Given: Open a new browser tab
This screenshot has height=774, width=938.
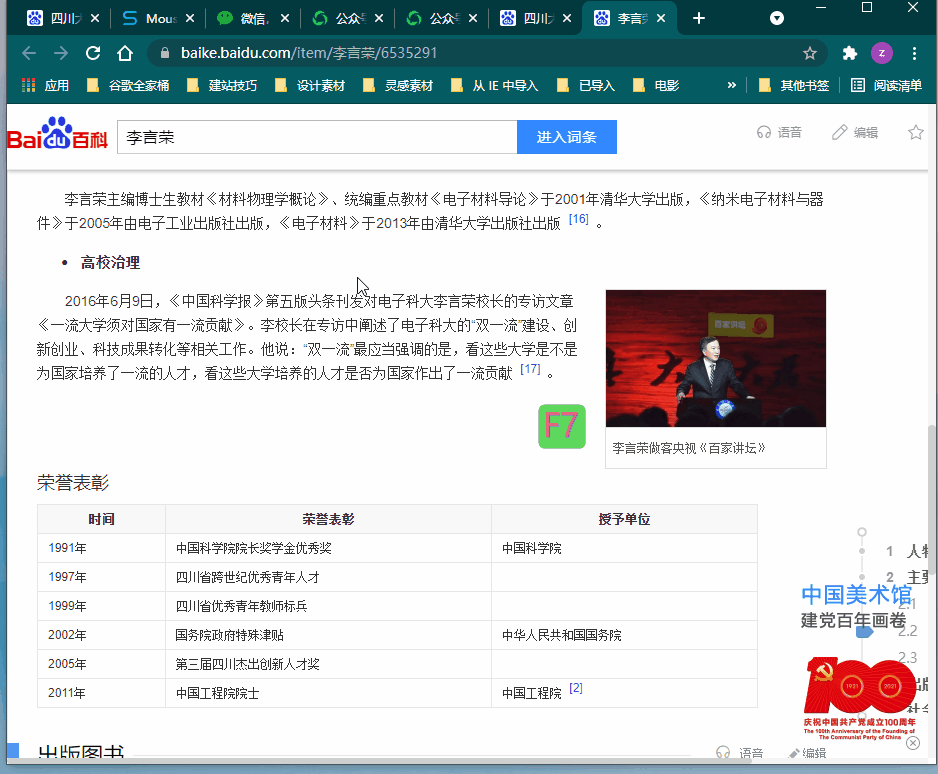Looking at the screenshot, I should 699,18.
